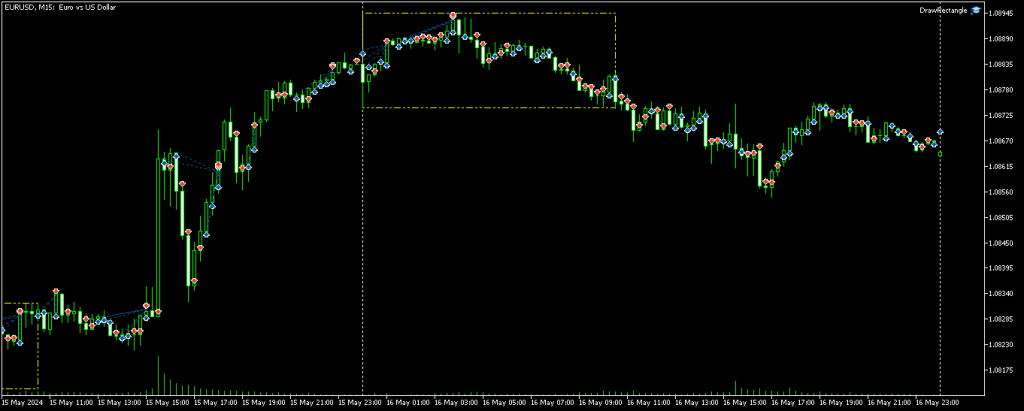Click the blue marker at the large rectangle's right edge

point(614,79)
